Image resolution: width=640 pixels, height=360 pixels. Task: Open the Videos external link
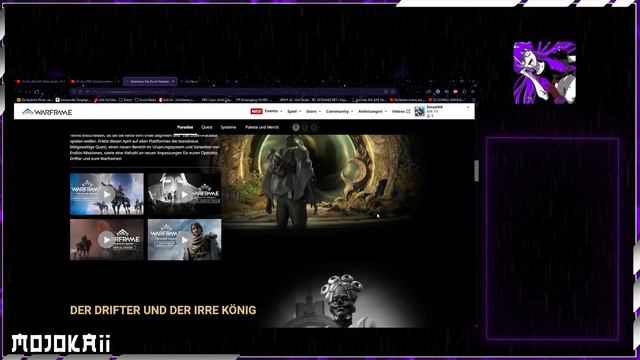coord(401,111)
